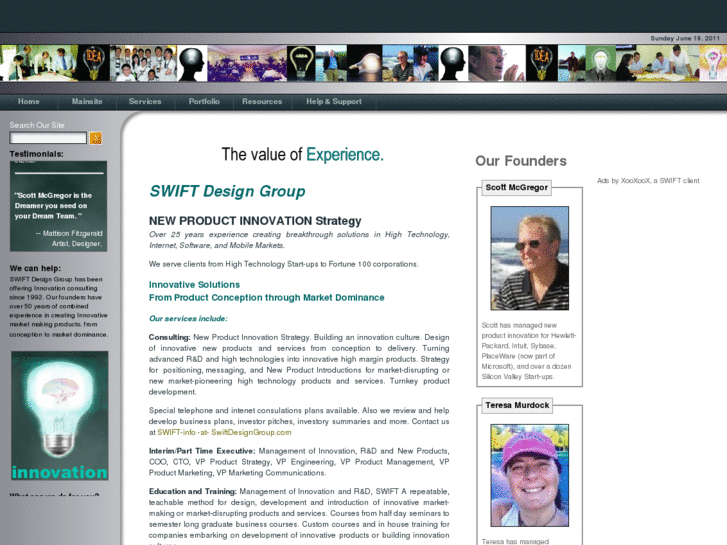727x545 pixels.
Task: Choose Help & Support in navigation
Action: click(334, 102)
